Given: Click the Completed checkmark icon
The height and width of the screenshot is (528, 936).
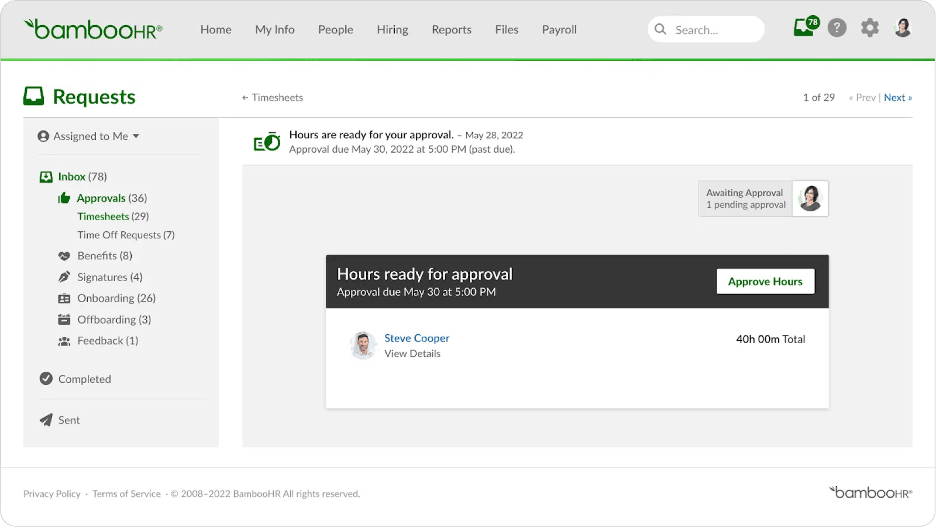Looking at the screenshot, I should pyautogui.click(x=46, y=379).
